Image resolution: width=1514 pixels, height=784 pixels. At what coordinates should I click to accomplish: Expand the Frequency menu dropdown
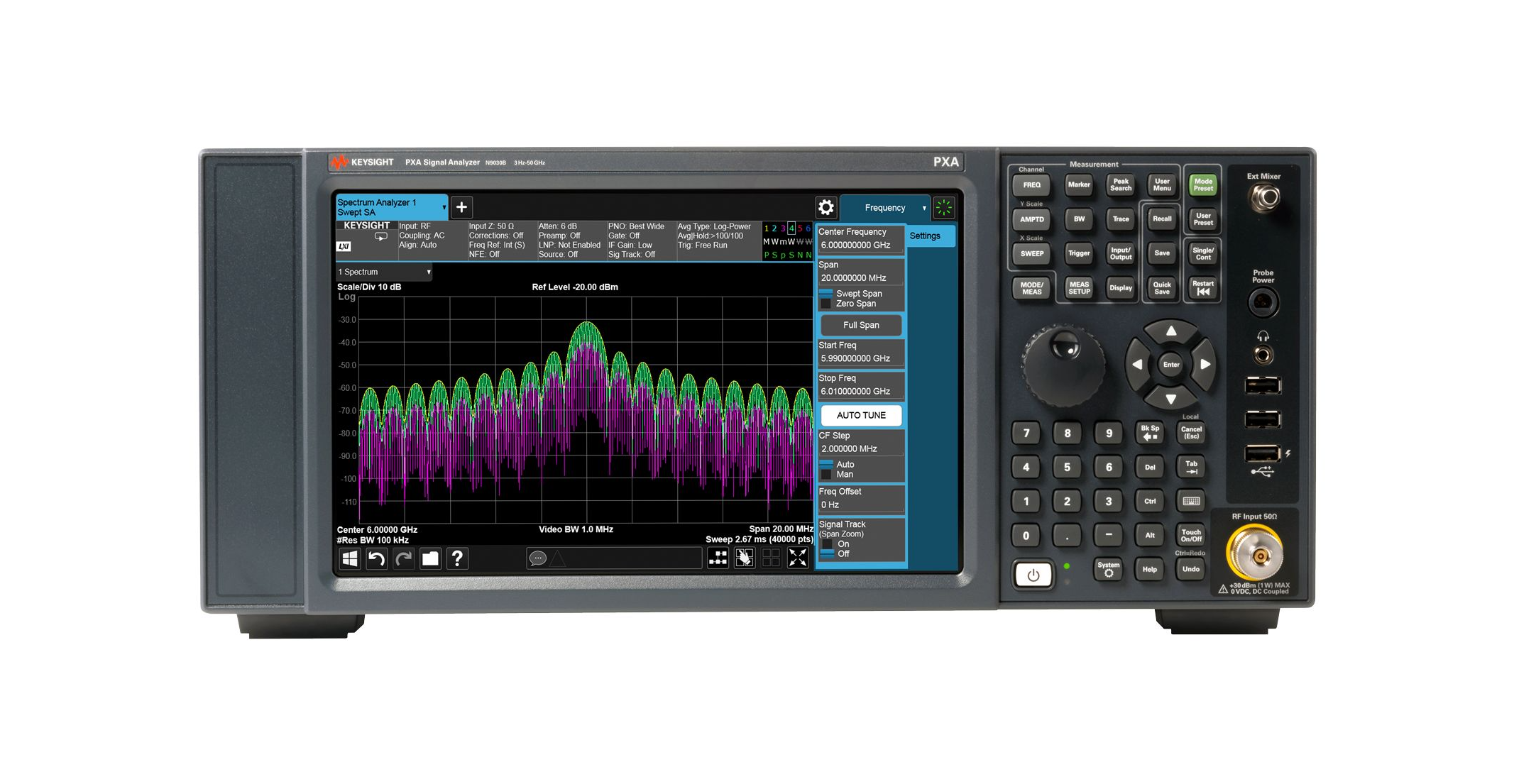(923, 208)
